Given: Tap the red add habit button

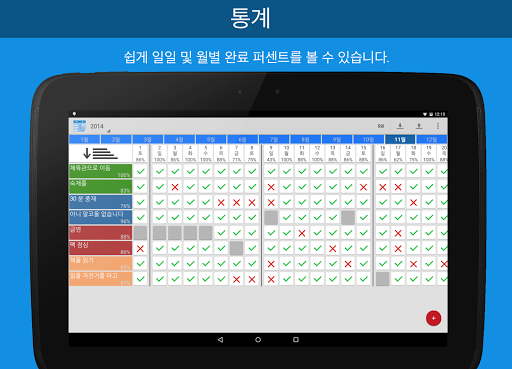Looking at the screenshot, I should point(433,318).
